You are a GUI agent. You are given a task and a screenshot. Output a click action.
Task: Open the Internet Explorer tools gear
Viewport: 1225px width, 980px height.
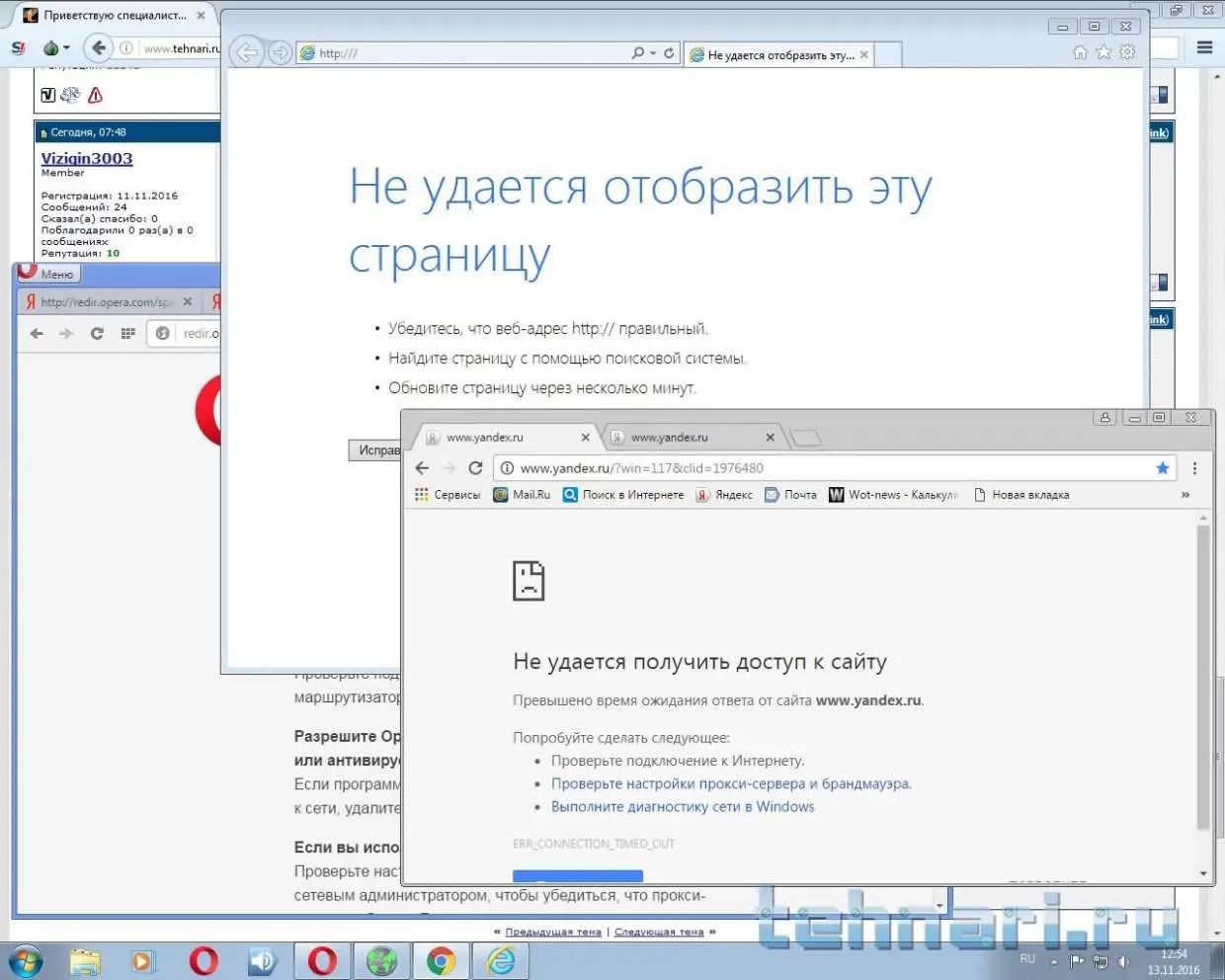click(1128, 52)
